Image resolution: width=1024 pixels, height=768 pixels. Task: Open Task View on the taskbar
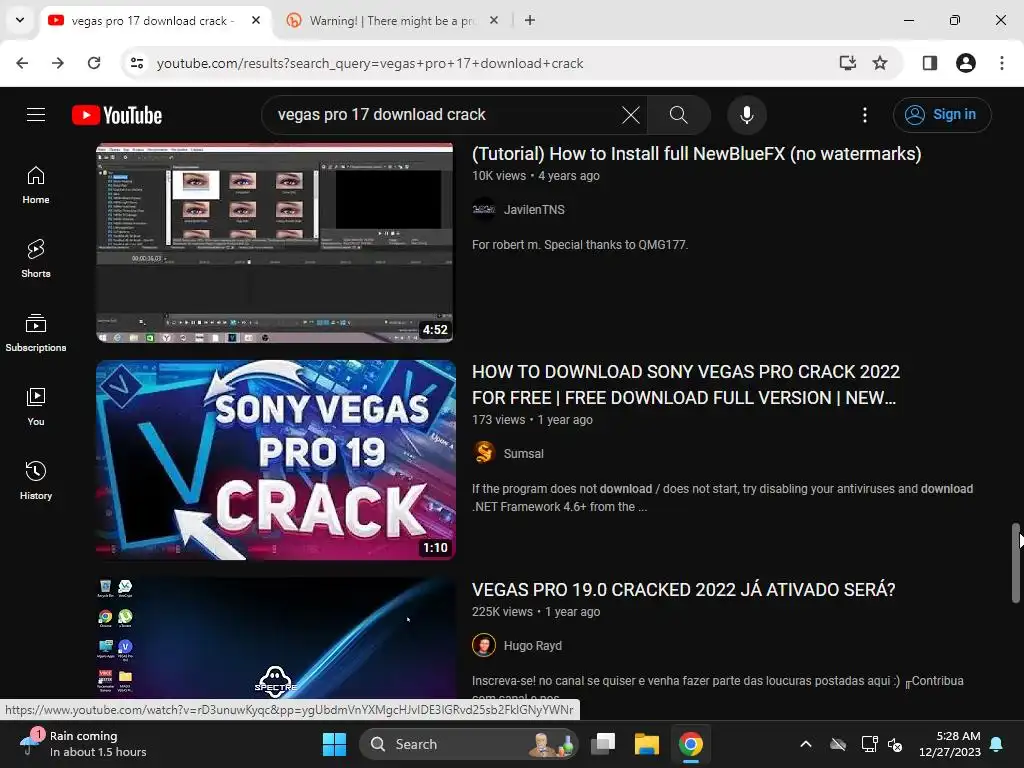[x=603, y=744]
